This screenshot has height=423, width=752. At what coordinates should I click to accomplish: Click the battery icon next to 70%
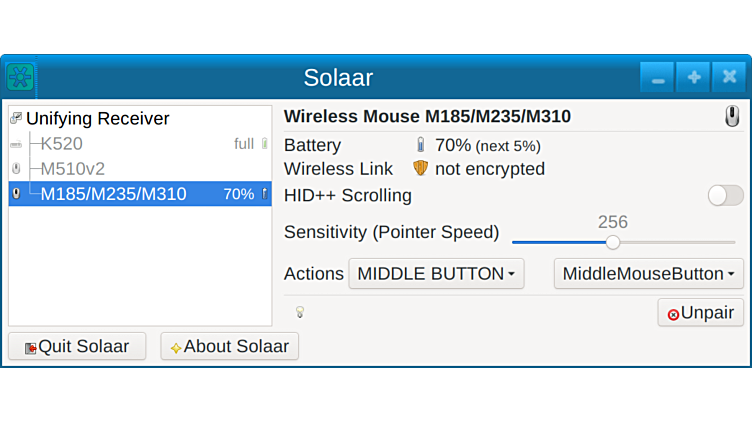tap(420, 145)
